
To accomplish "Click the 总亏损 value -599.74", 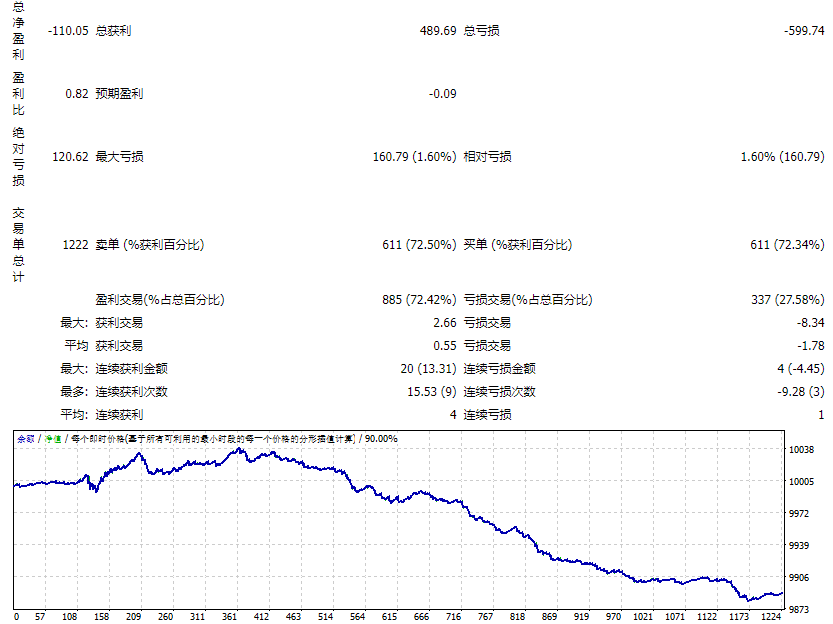I will pyautogui.click(x=805, y=30).
